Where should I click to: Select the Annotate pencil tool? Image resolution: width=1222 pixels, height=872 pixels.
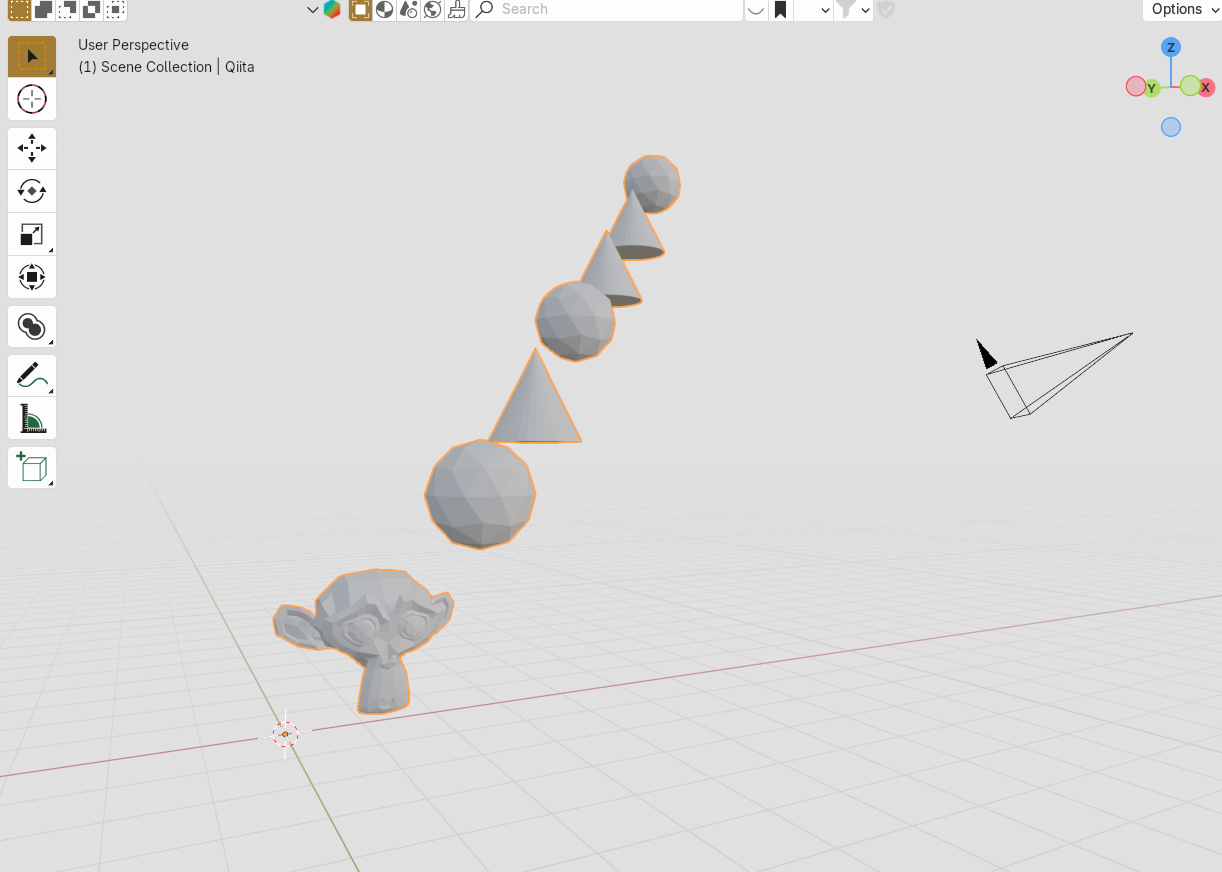[32, 376]
